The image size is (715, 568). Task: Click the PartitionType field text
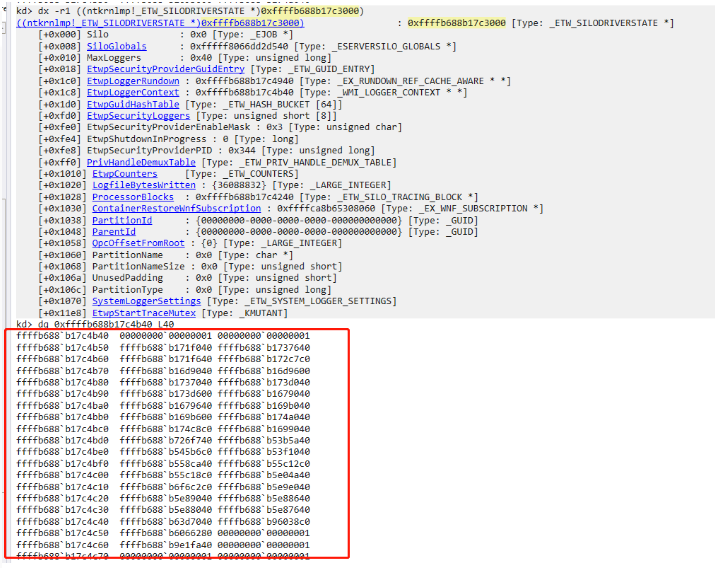click(127, 289)
